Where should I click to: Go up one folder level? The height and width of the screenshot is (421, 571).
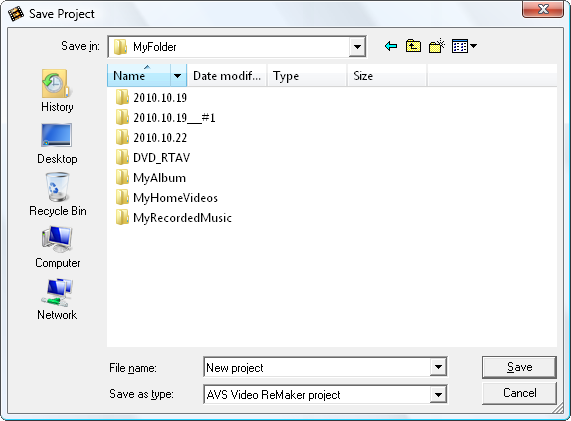[x=413, y=46]
